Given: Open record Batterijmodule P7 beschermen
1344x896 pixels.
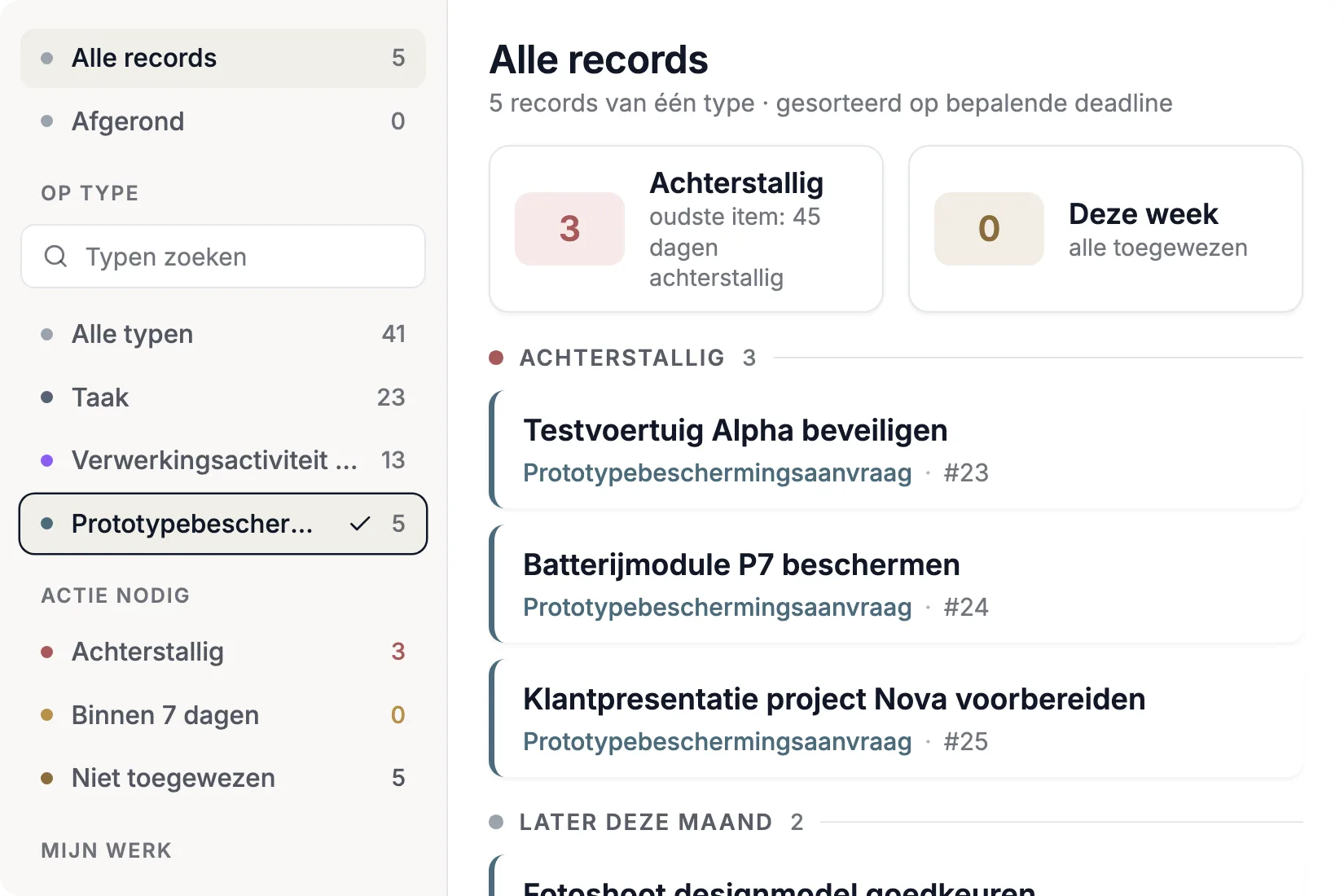Looking at the screenshot, I should [x=896, y=584].
